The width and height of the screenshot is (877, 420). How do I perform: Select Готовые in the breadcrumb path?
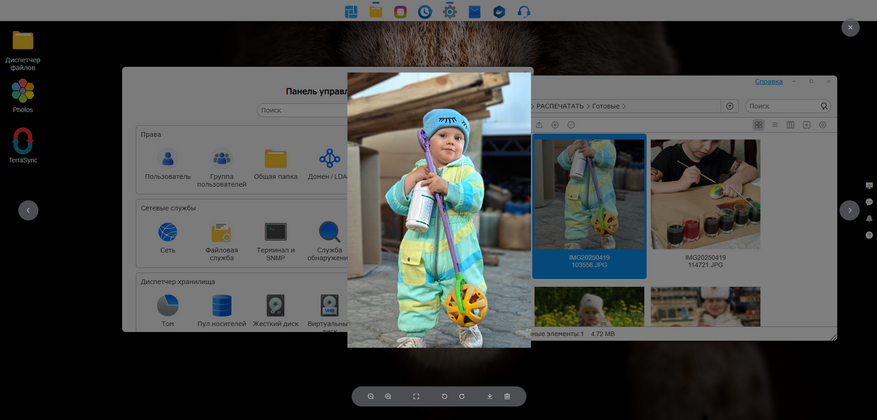point(606,106)
